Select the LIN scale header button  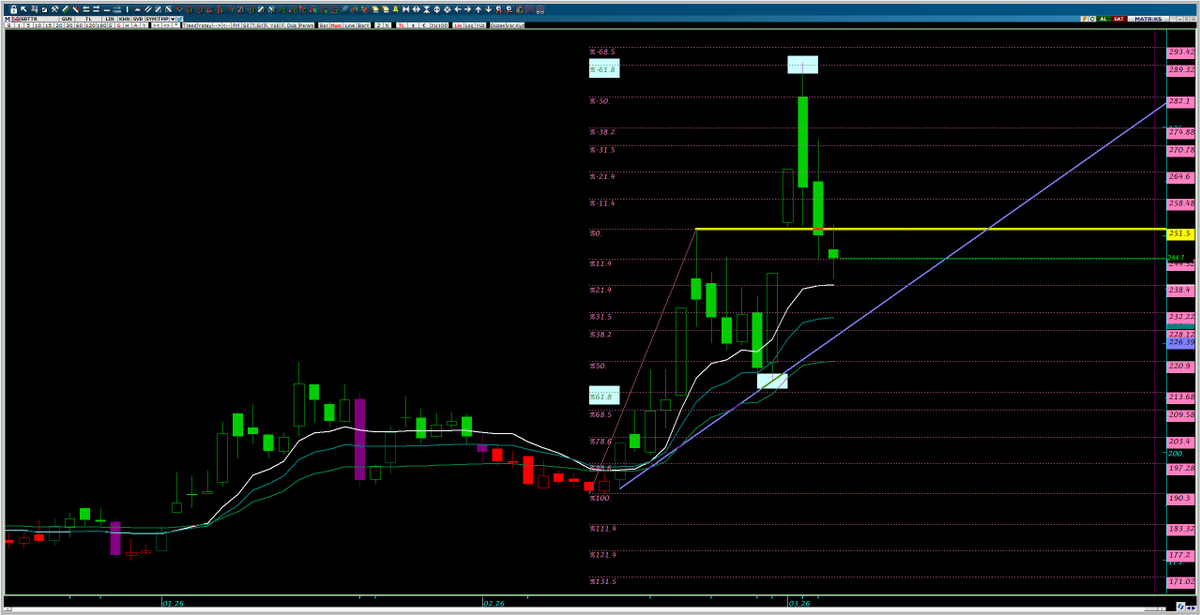109,19
